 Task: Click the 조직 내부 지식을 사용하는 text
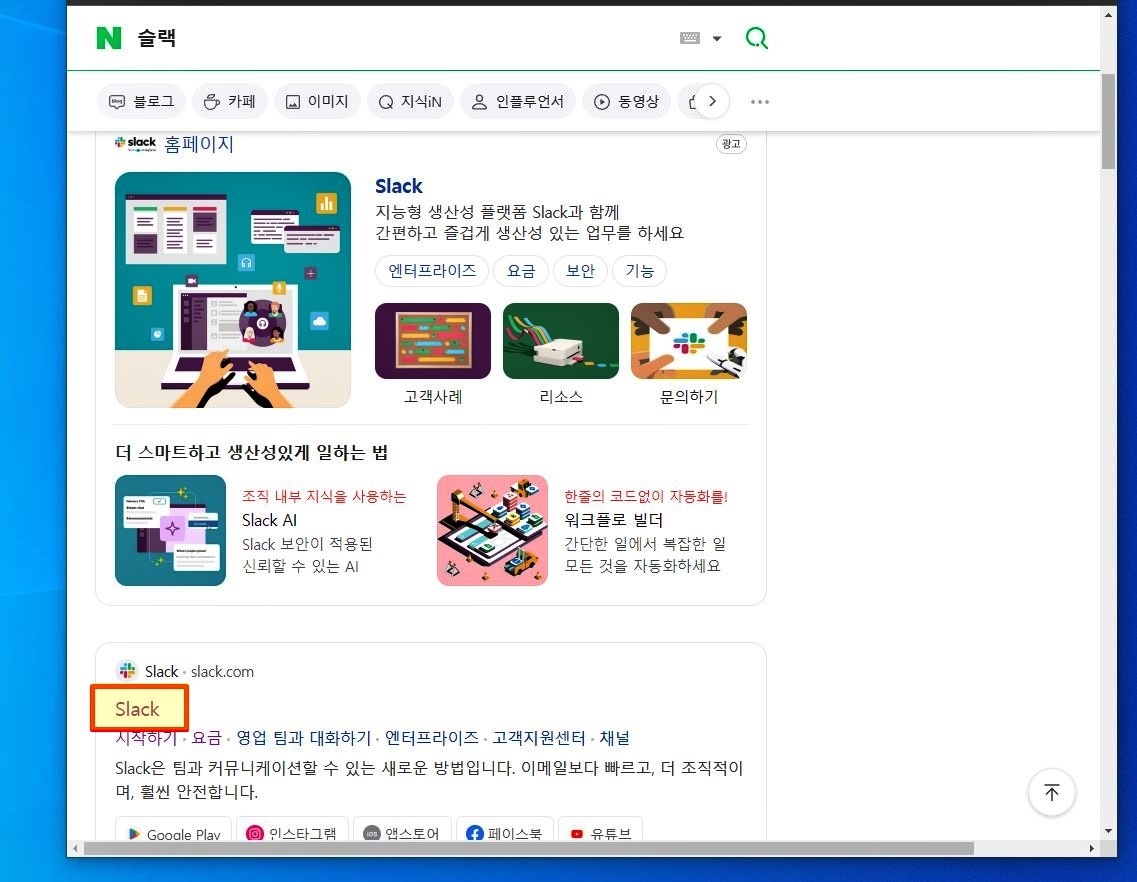point(324,496)
